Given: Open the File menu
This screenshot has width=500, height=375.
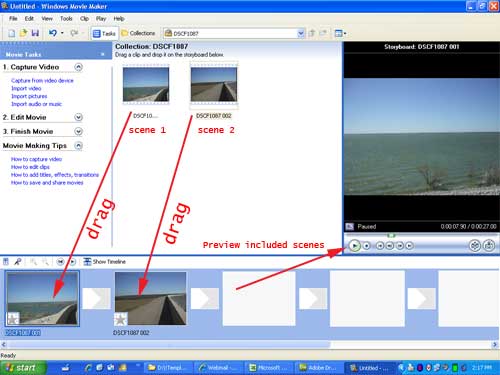Looking at the screenshot, I should [13, 18].
